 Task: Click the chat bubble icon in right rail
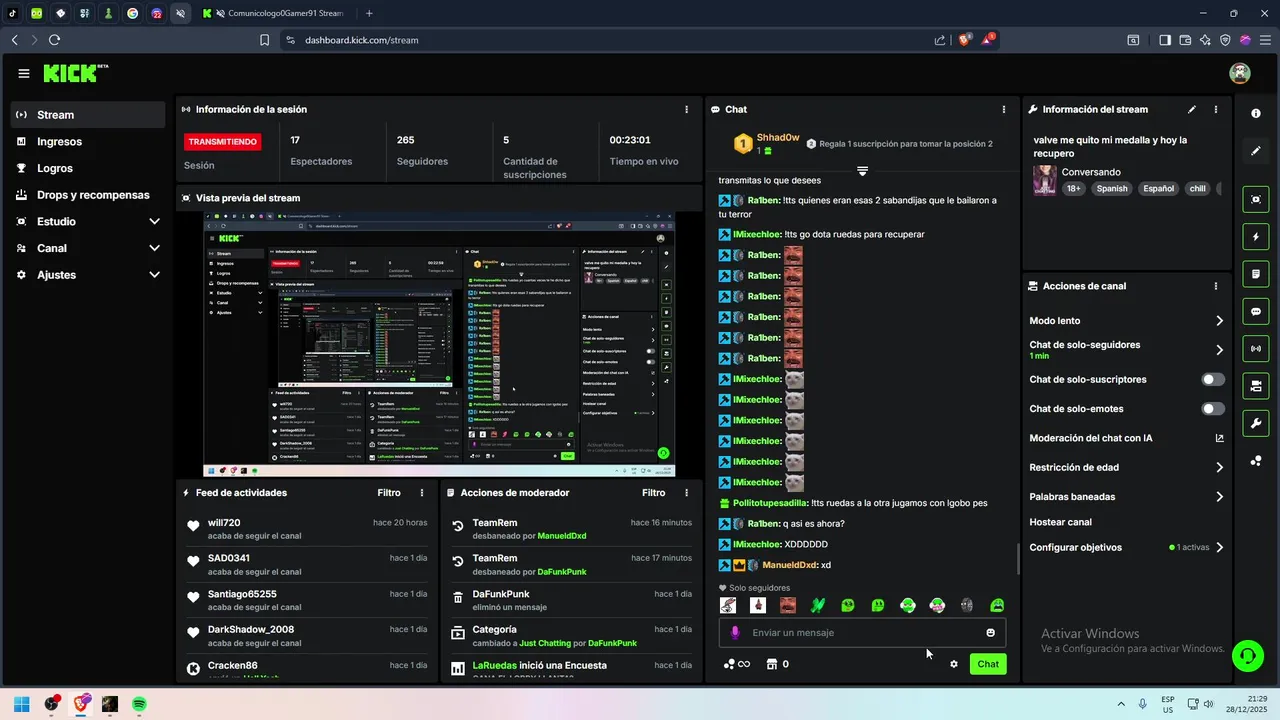(x=1256, y=311)
